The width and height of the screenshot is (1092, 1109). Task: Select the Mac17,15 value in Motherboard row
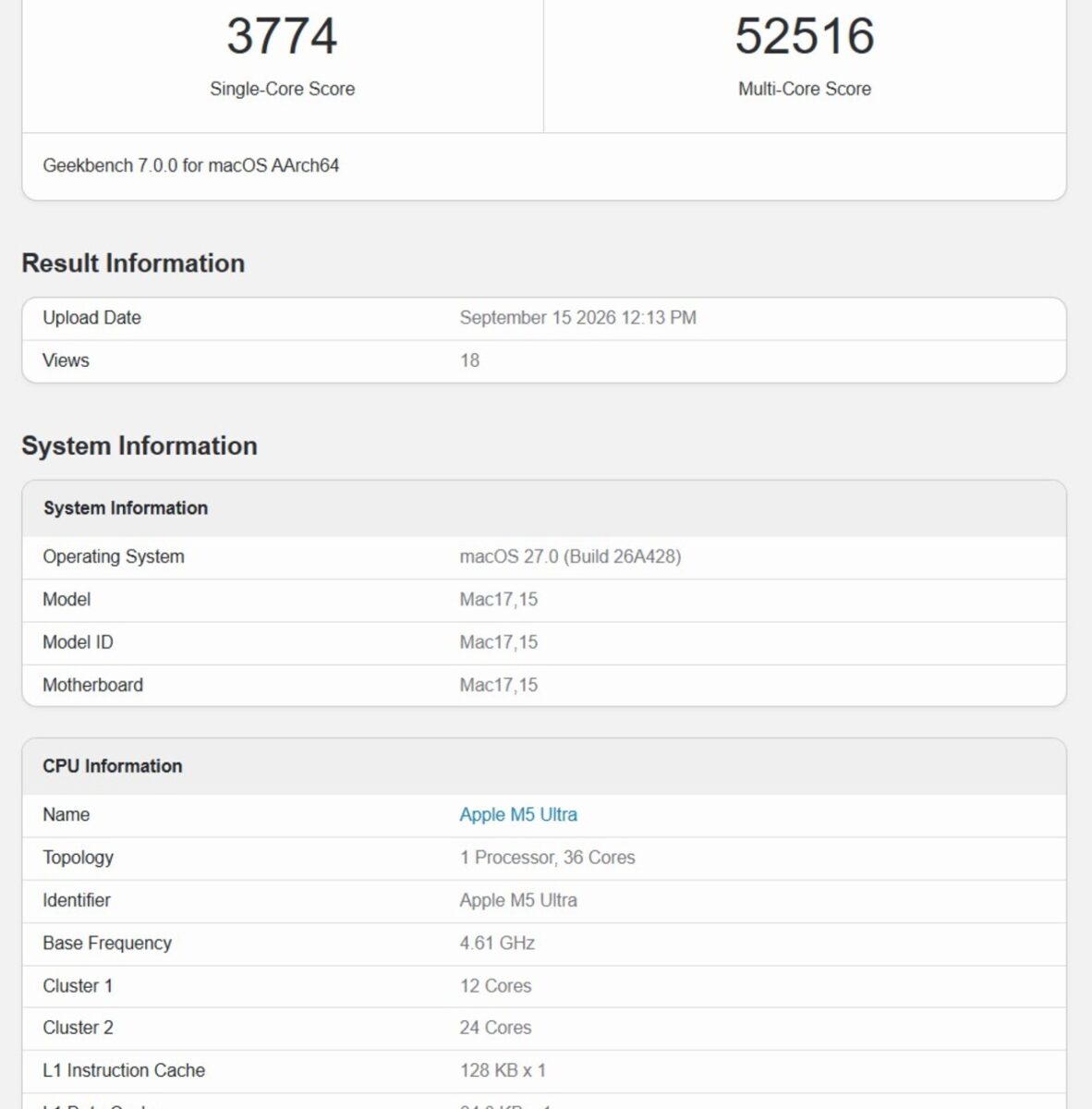point(499,685)
